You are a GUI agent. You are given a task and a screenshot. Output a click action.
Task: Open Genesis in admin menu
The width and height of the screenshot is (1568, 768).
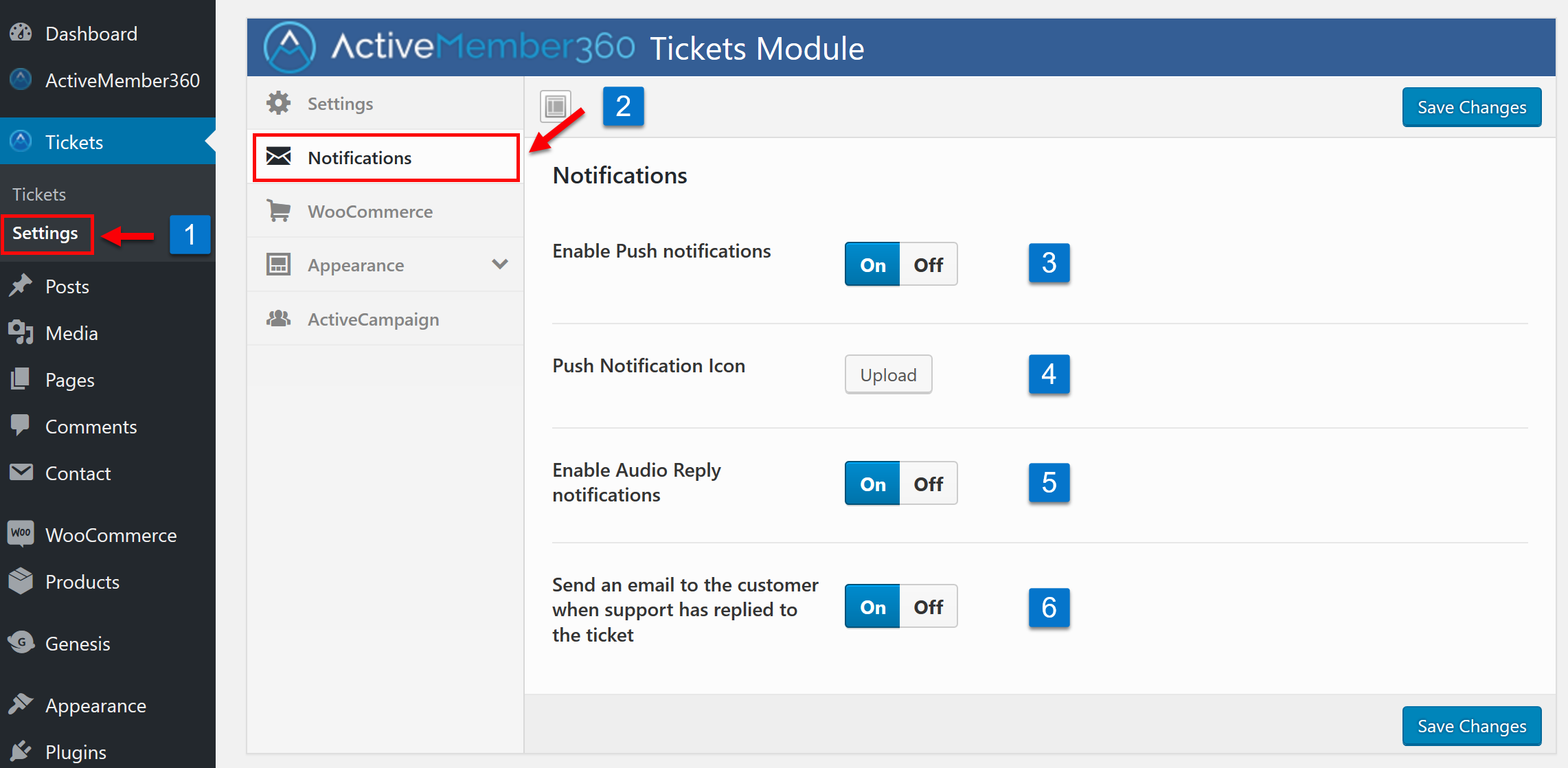[108, 644]
